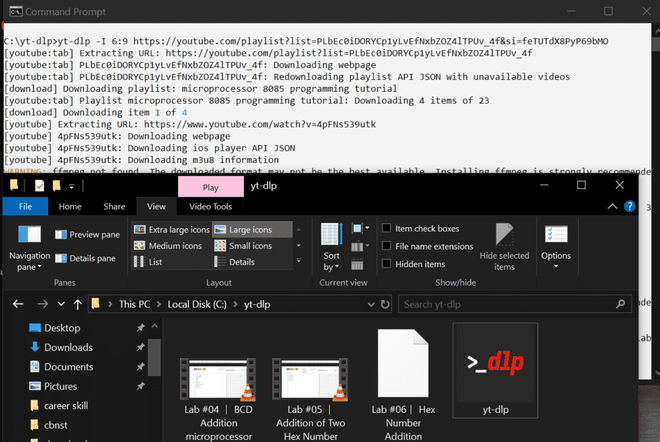Open recent locations dropdown

[61, 304]
